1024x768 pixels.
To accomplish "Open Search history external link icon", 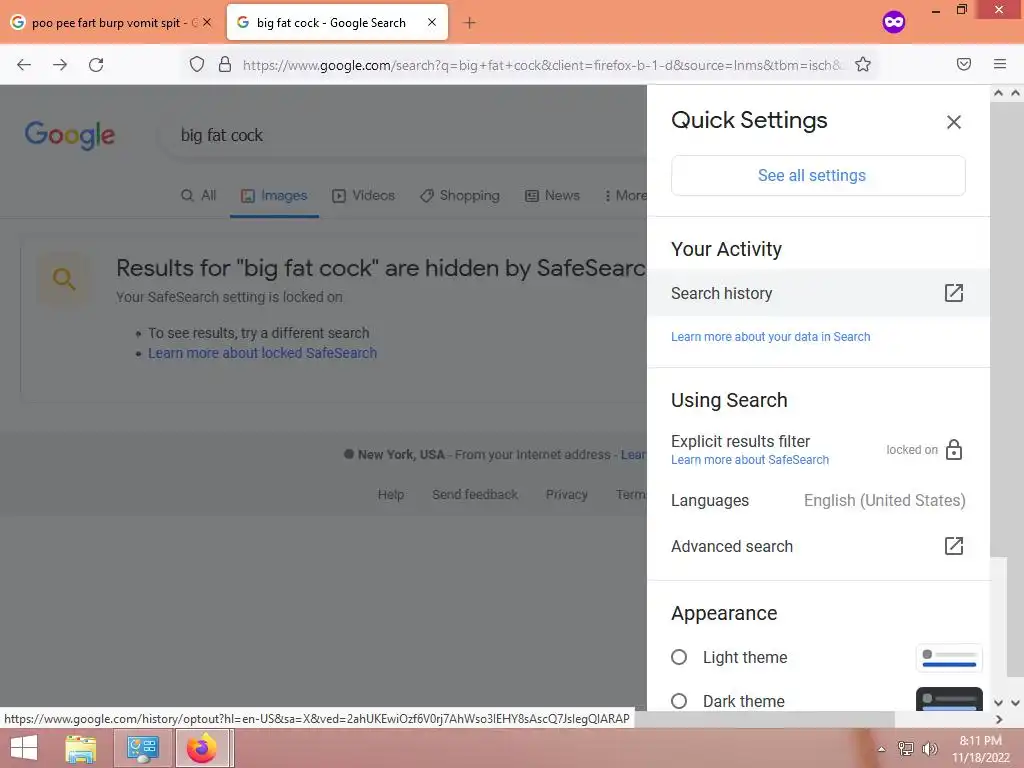I will click(x=953, y=293).
